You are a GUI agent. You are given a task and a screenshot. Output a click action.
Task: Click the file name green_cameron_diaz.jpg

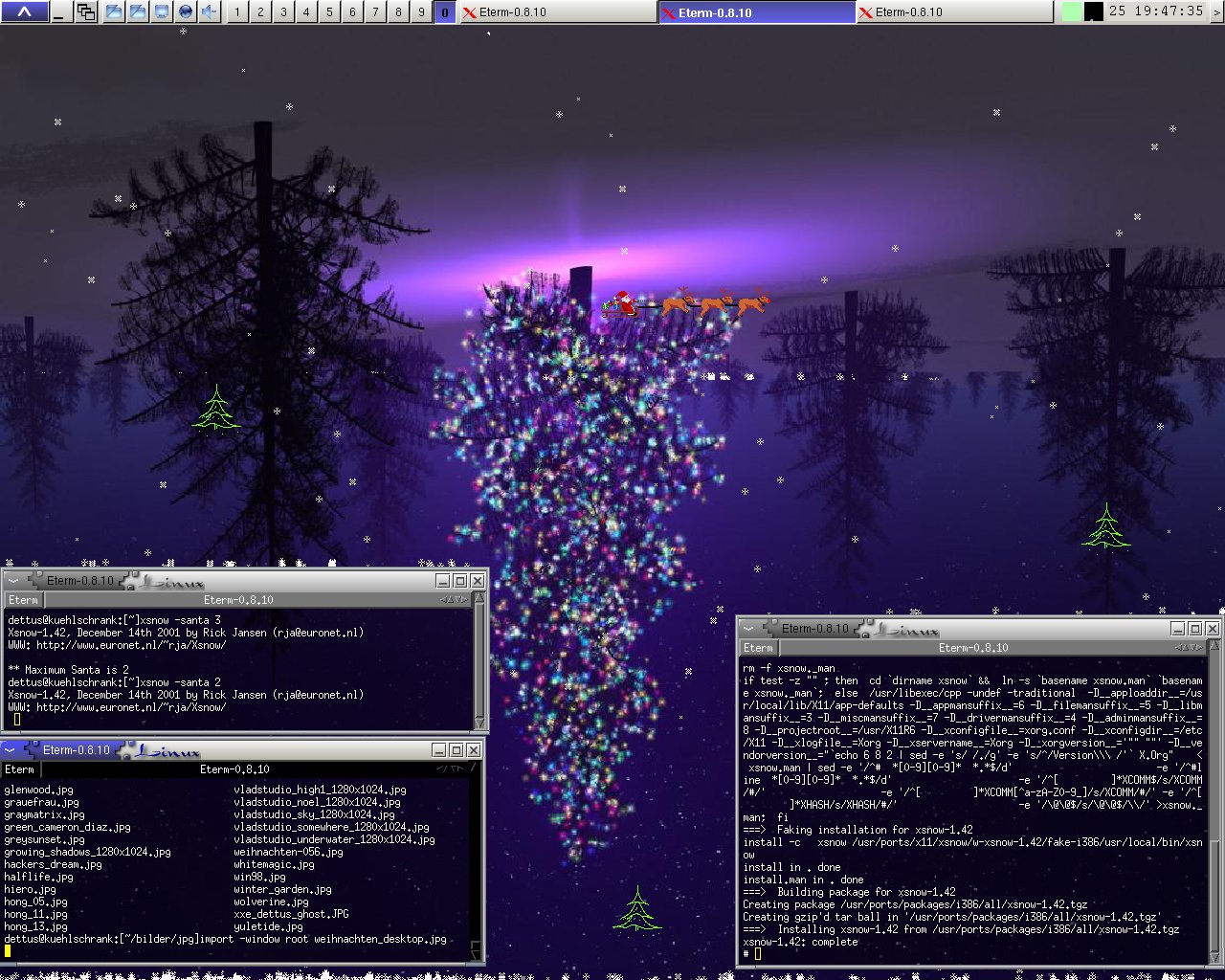(67, 827)
